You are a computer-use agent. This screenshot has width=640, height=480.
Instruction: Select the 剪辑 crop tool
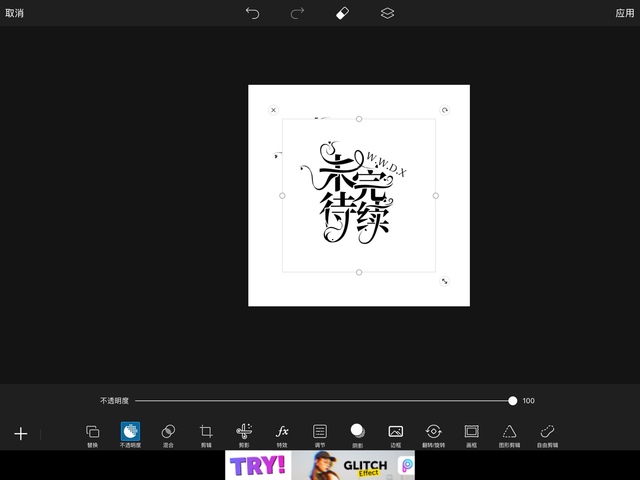(x=206, y=434)
